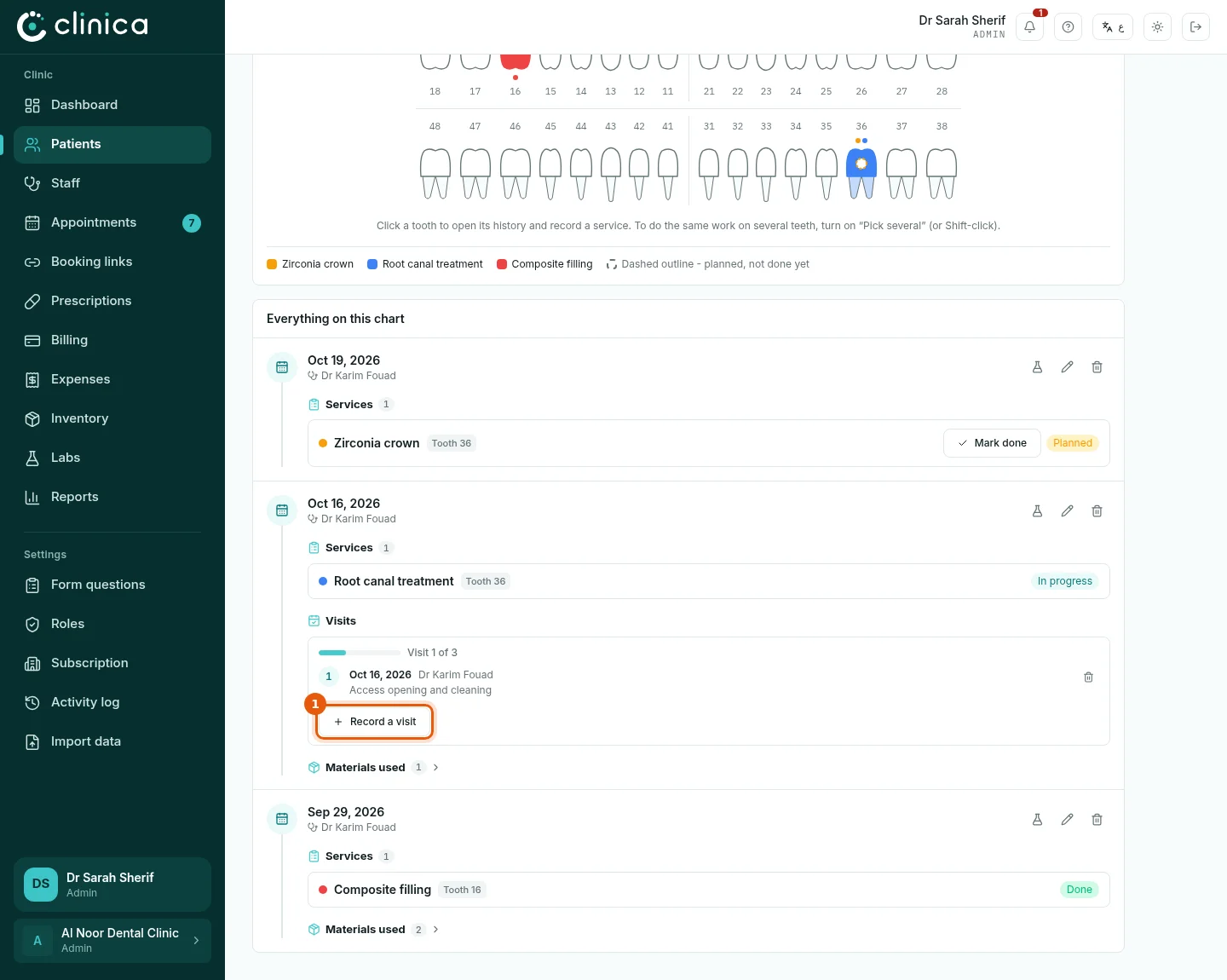The image size is (1227, 980).
Task: Edit the Oct 16, 2026 entry
Action: pos(1067,511)
